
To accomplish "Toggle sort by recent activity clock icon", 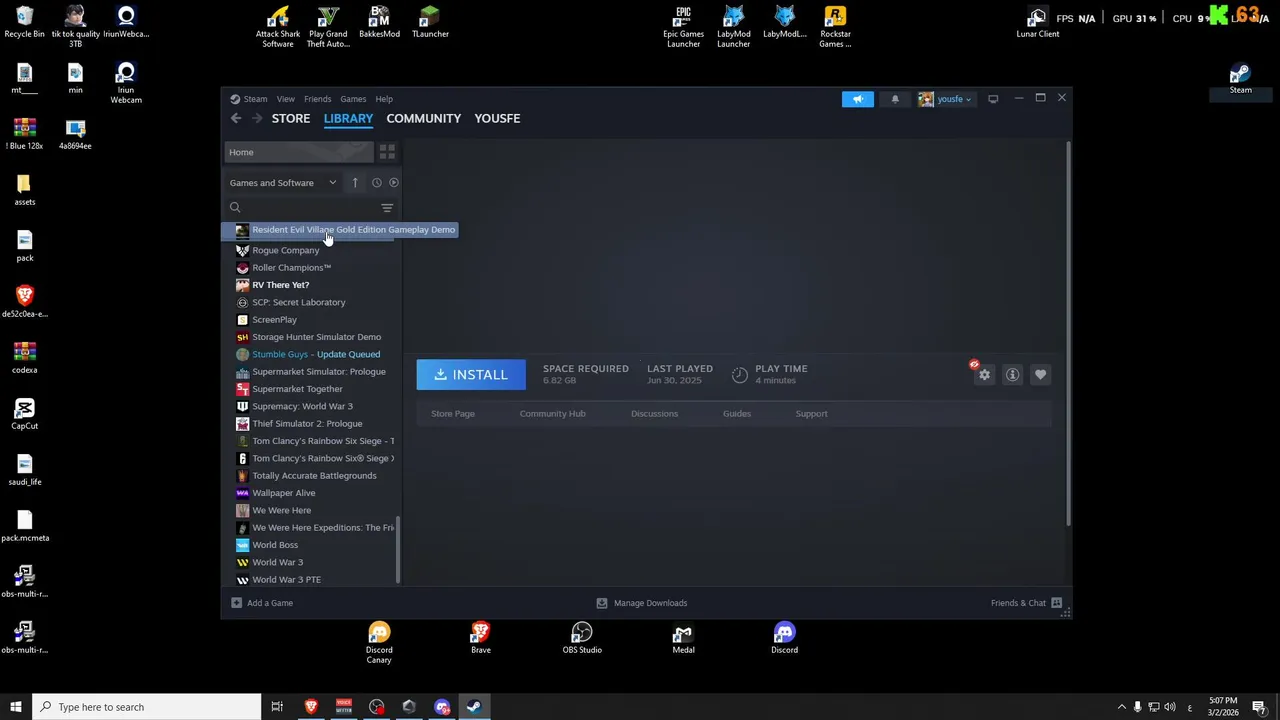I will [x=376, y=183].
